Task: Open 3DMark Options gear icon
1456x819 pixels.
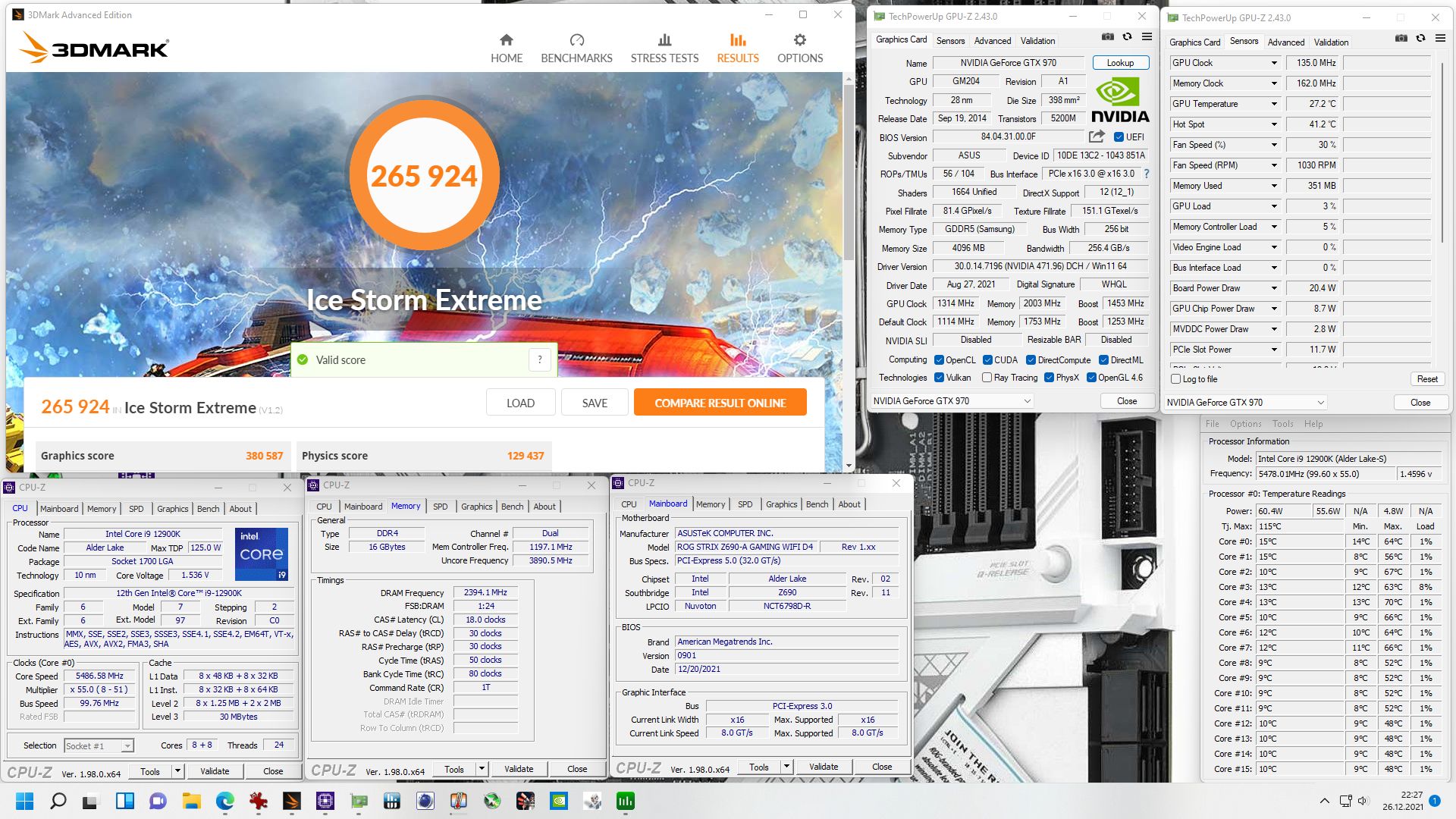Action: [x=800, y=39]
